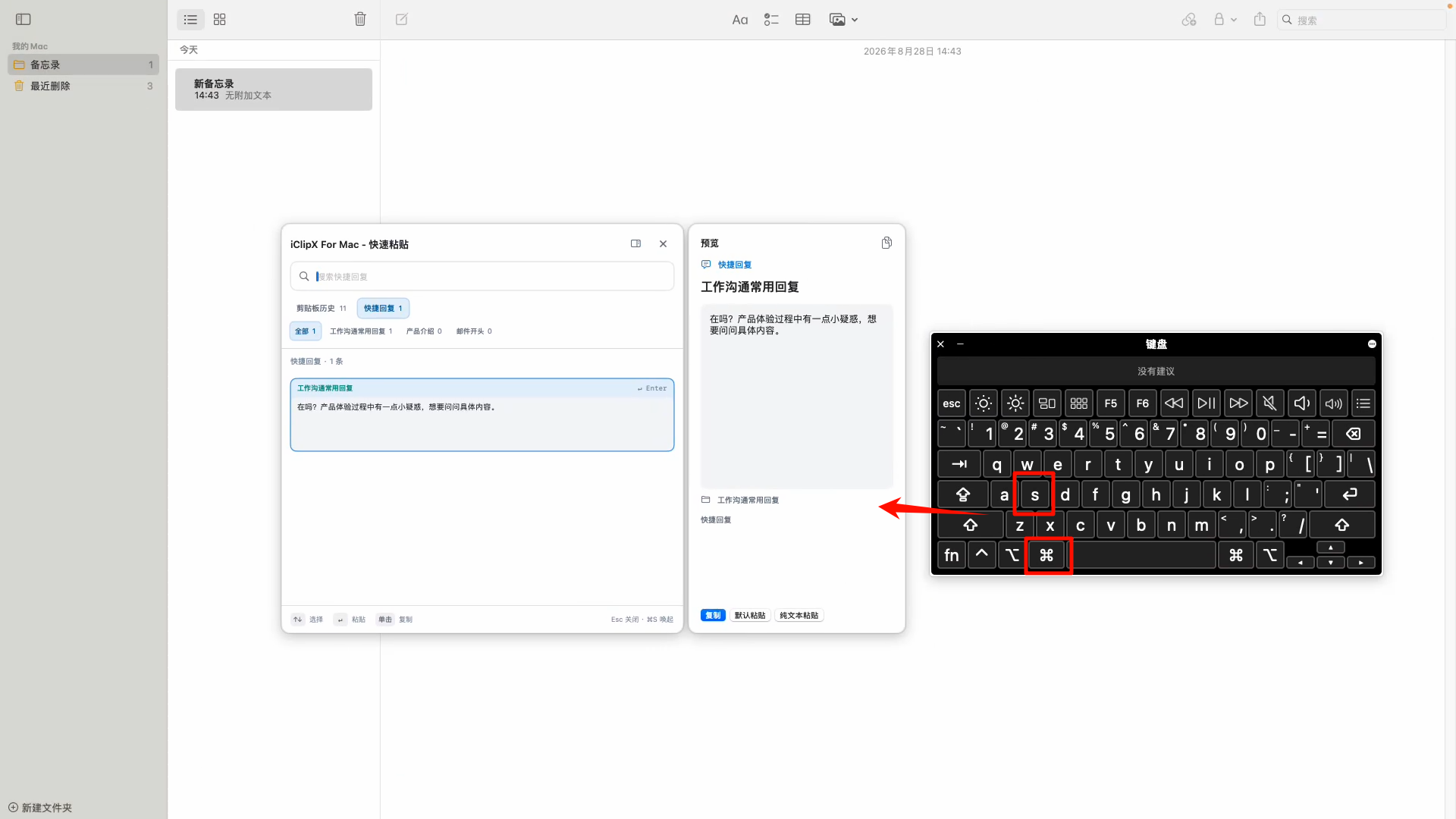Select the 工作沟通常用回复 quick reply card
Screen dimensions: 1456x819
482,415
